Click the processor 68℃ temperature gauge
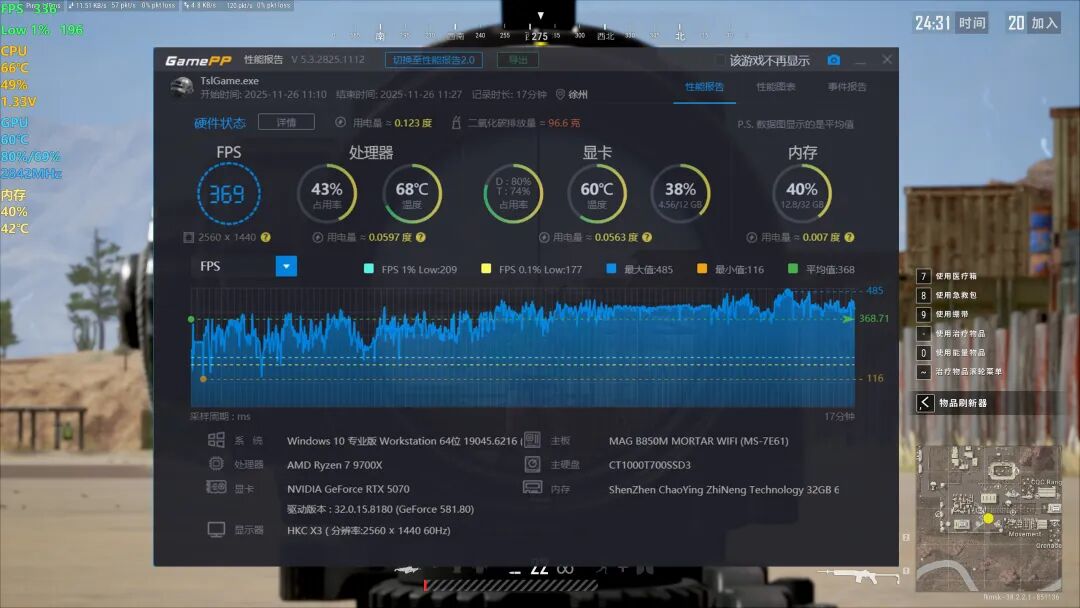This screenshot has width=1080, height=608. (412, 193)
